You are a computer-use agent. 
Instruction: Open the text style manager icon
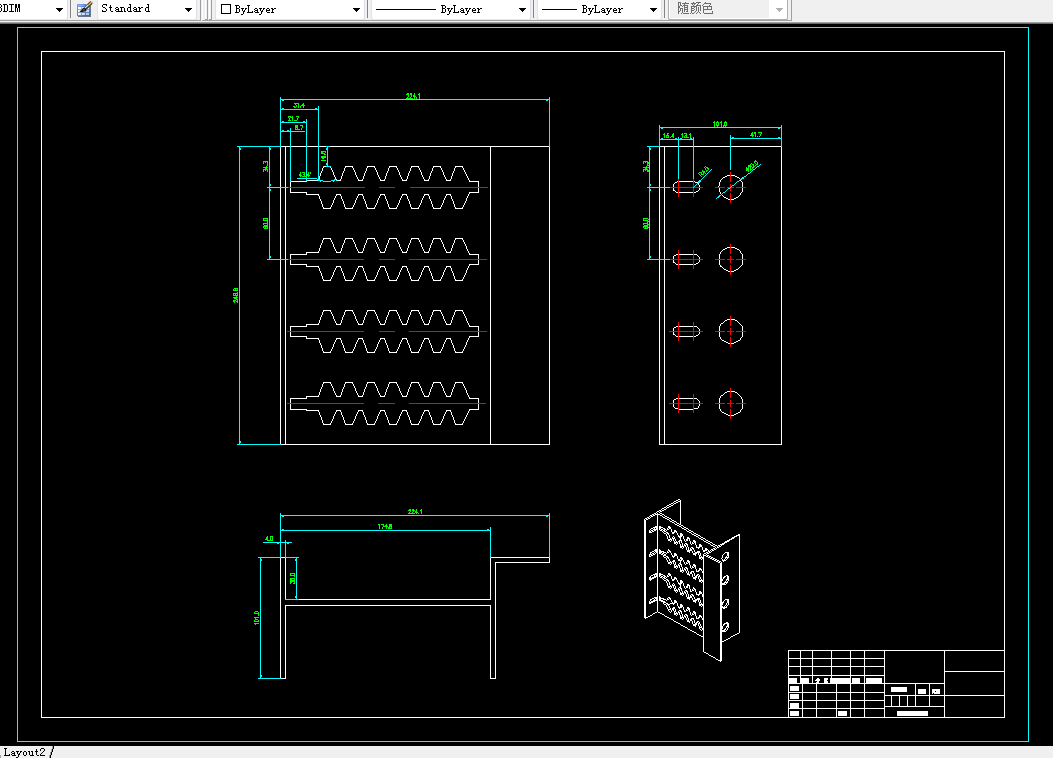(84, 9)
